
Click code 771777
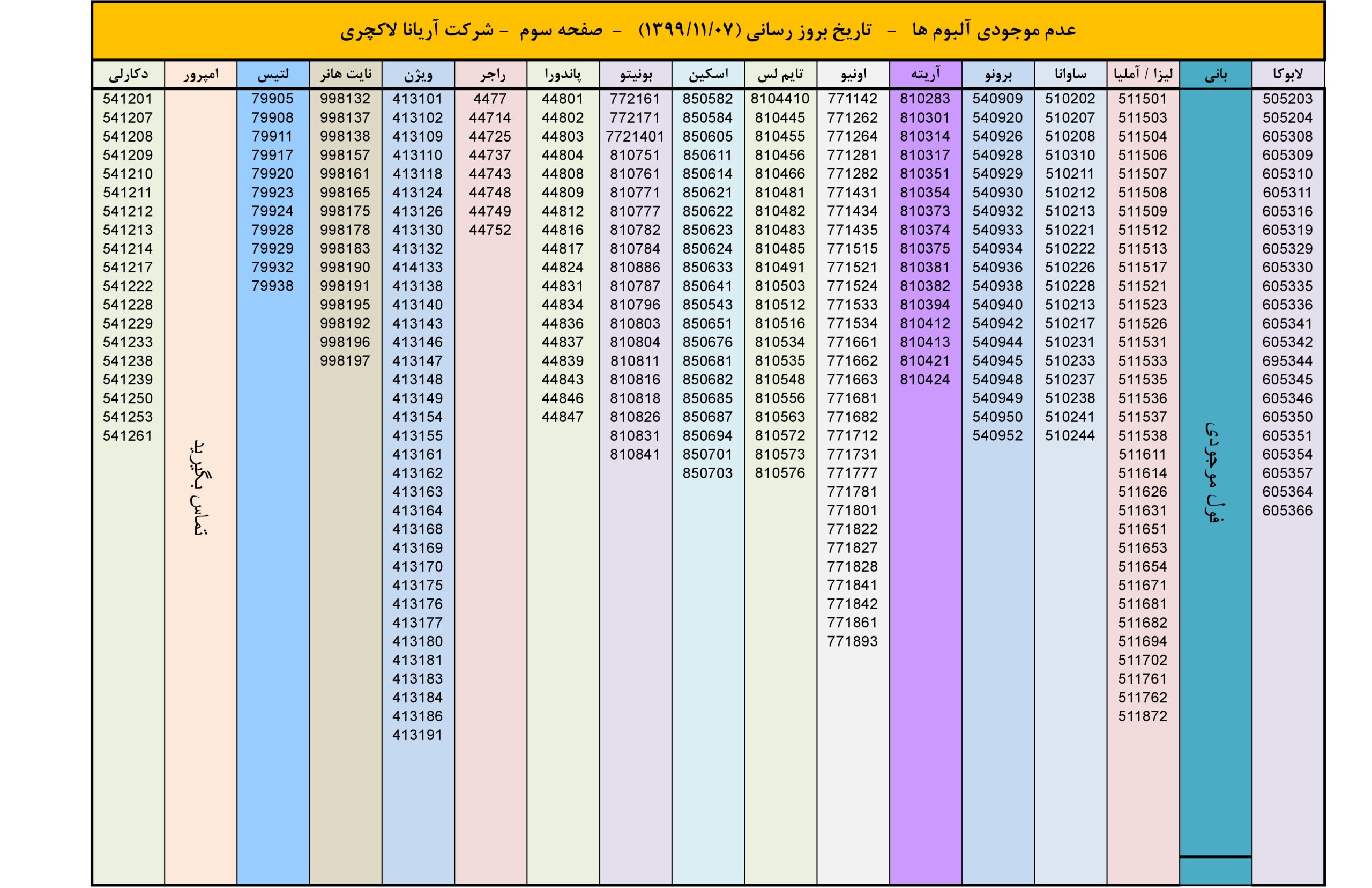852,473
